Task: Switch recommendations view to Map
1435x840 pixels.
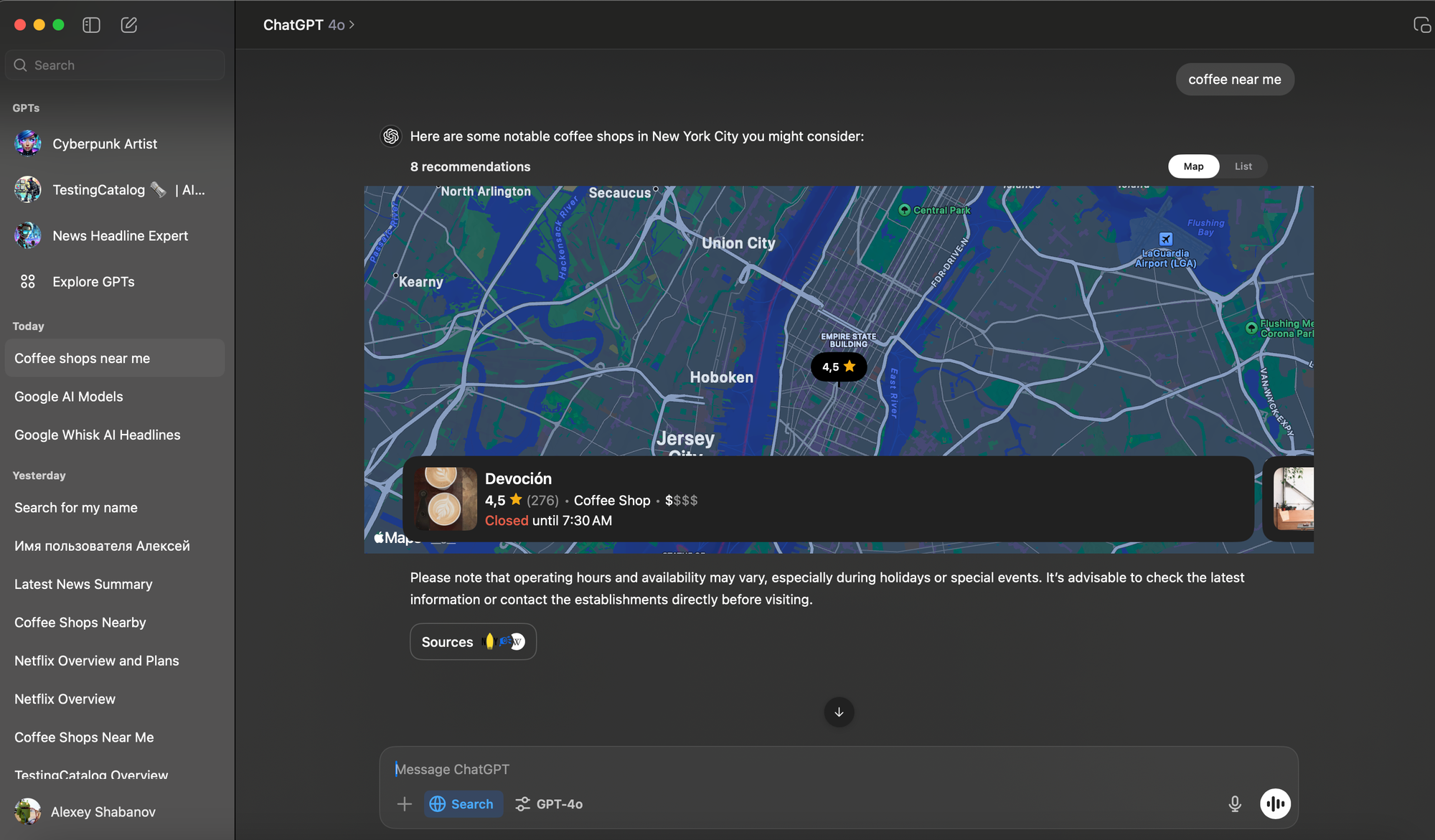Action: pyautogui.click(x=1193, y=166)
